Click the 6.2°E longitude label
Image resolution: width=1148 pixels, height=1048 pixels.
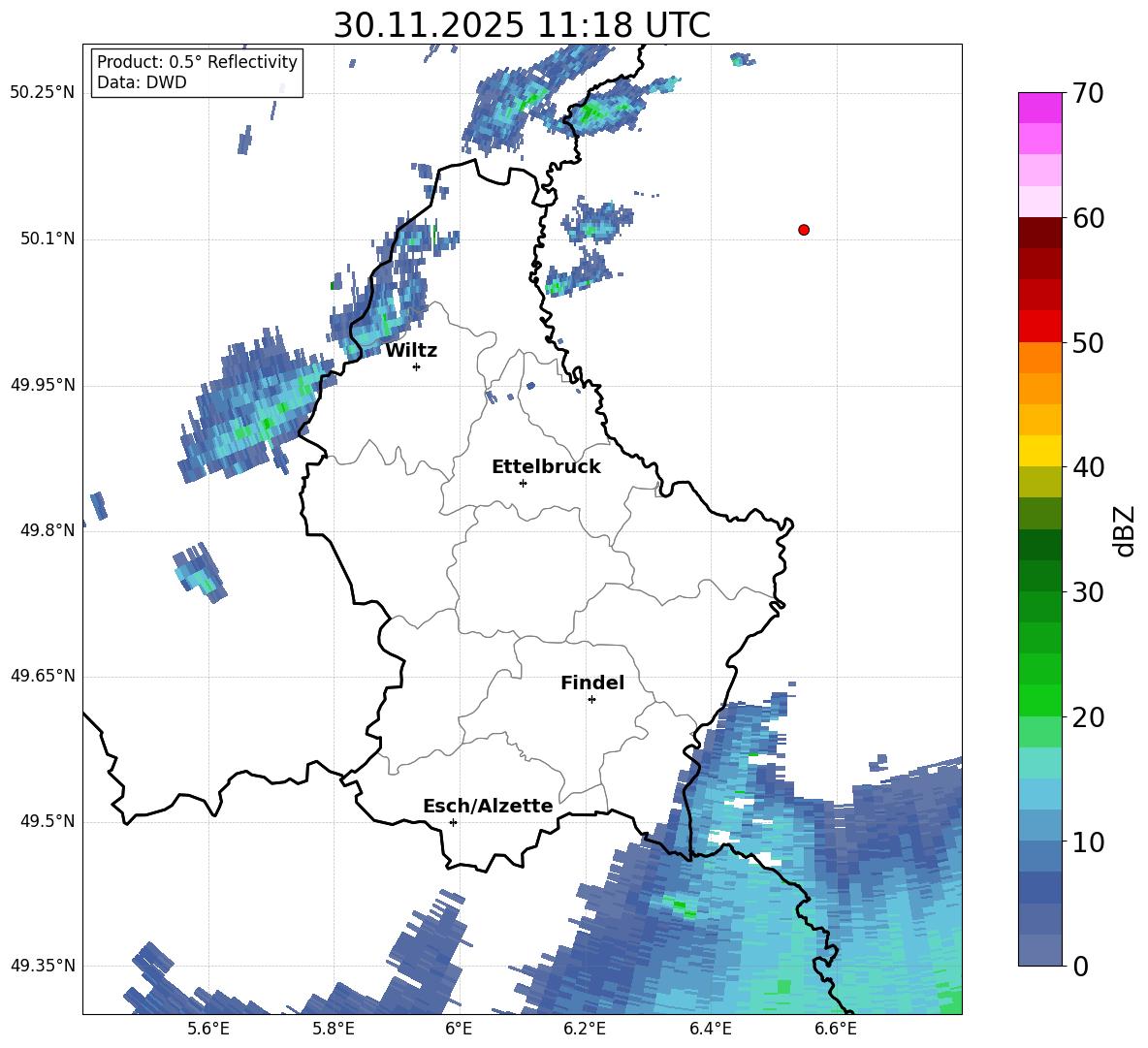[x=585, y=1029]
